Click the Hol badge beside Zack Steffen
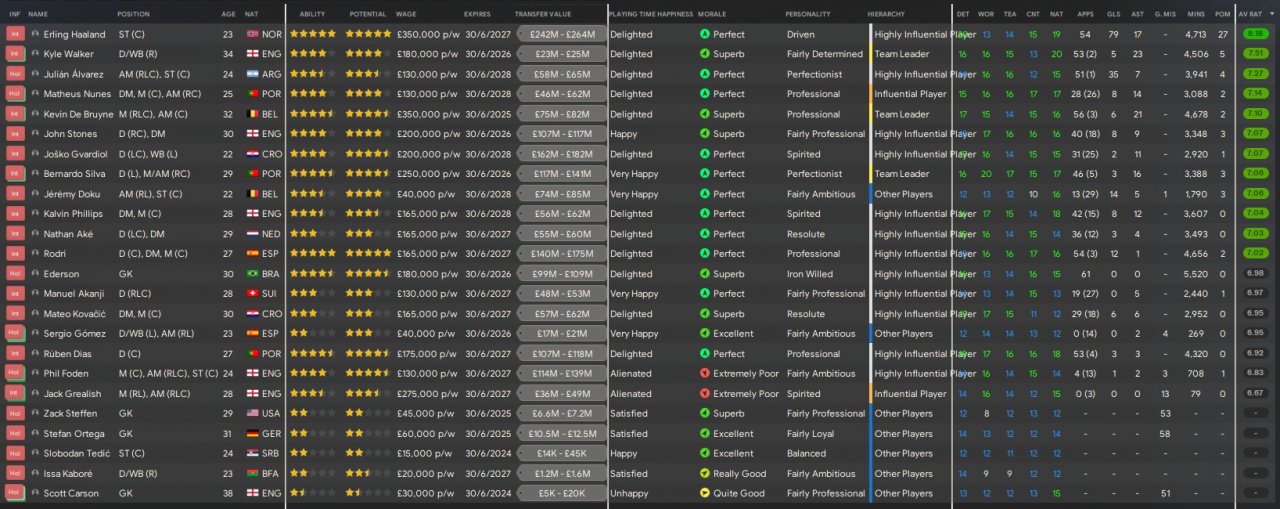 tap(15, 413)
